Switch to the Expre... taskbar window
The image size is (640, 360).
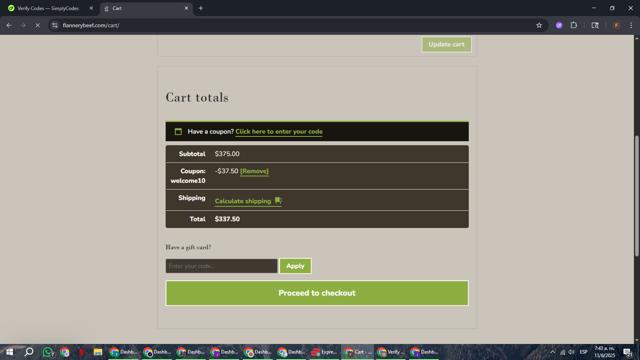(x=324, y=352)
